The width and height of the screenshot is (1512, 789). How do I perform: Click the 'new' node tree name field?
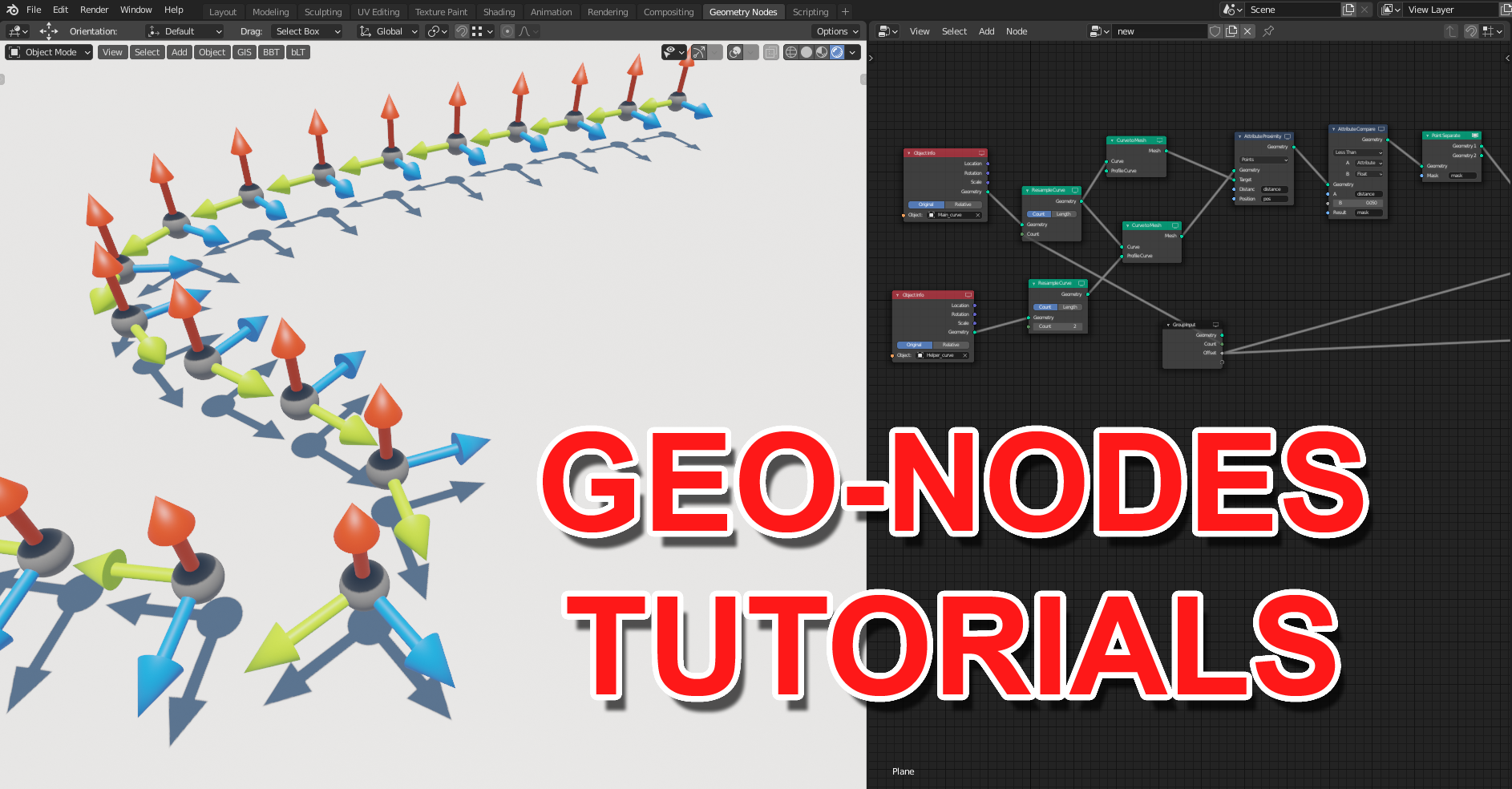(x=1159, y=31)
